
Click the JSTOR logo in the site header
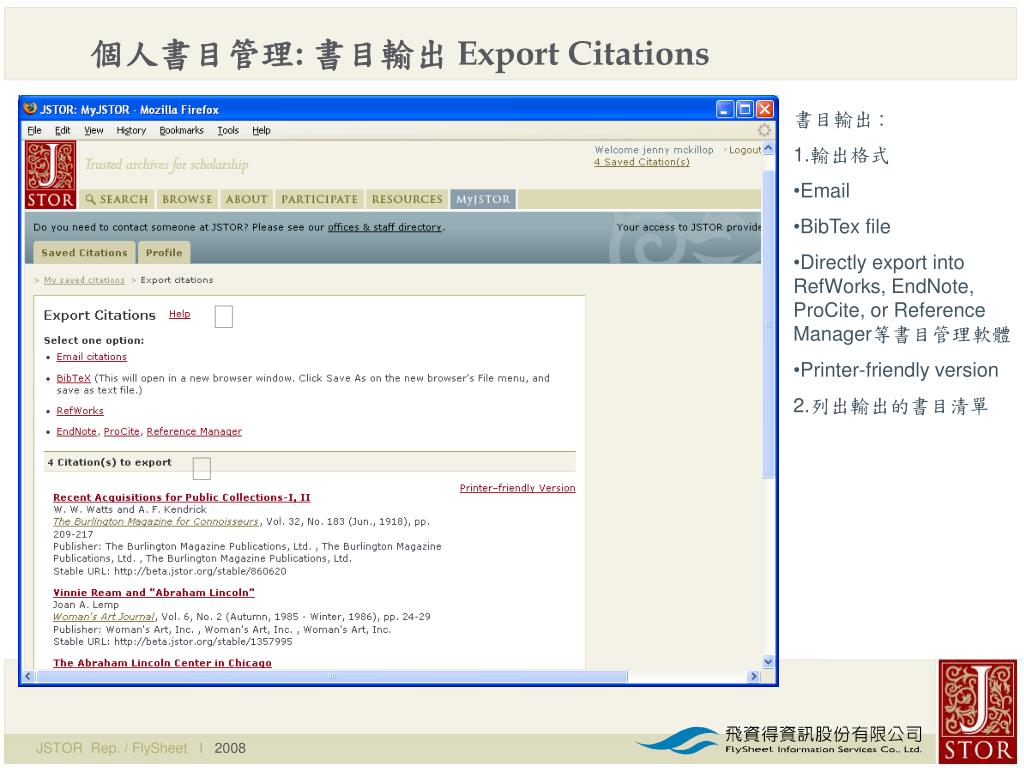[50, 175]
